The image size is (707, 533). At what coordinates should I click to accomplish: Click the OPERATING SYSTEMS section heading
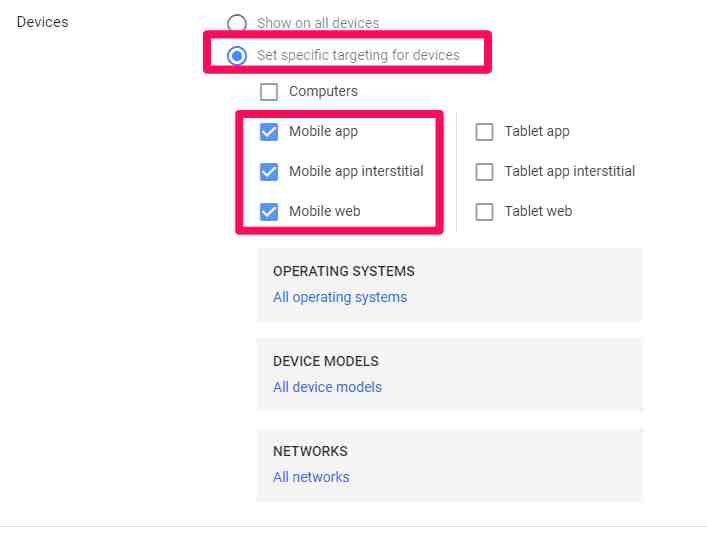(x=343, y=271)
